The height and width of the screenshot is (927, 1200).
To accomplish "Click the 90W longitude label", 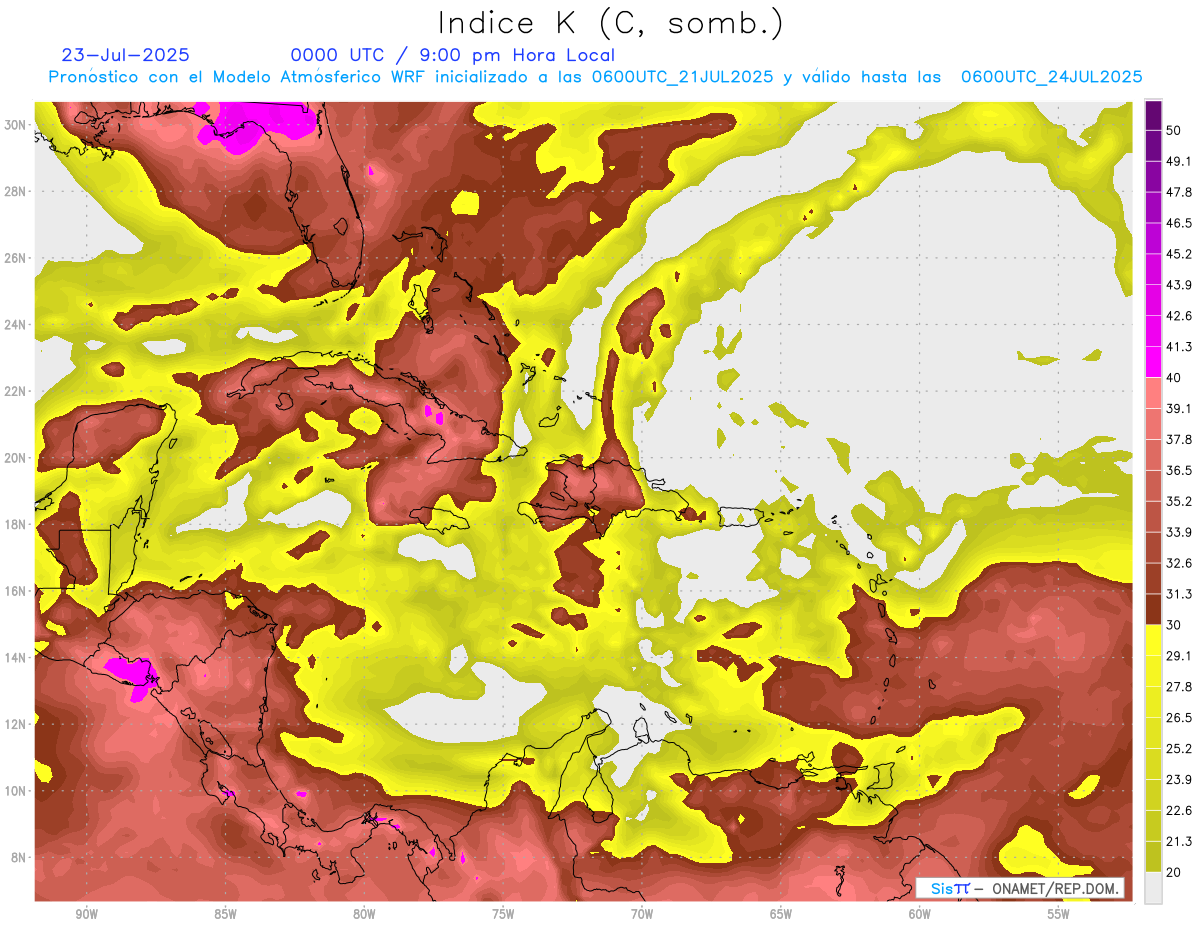I will tap(86, 914).
